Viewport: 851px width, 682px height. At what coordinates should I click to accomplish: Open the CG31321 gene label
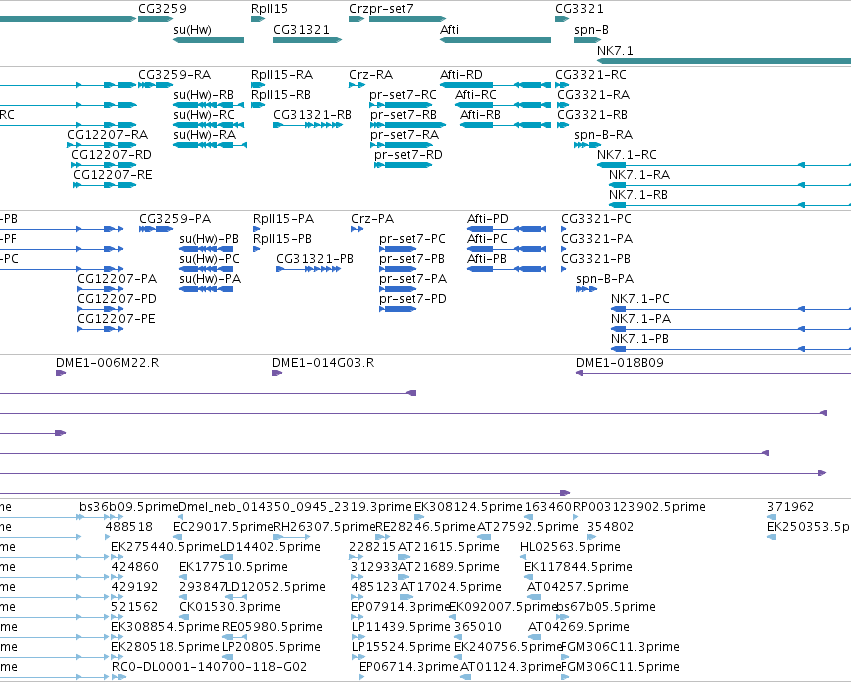point(301,30)
